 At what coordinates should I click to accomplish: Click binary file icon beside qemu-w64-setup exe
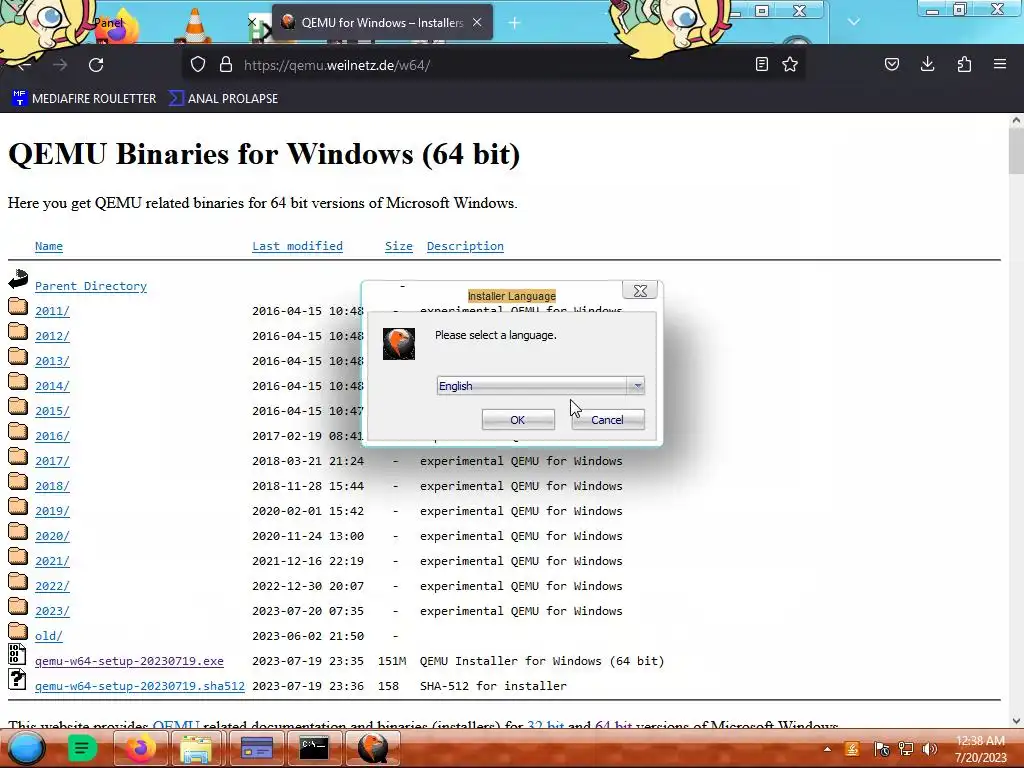17,654
